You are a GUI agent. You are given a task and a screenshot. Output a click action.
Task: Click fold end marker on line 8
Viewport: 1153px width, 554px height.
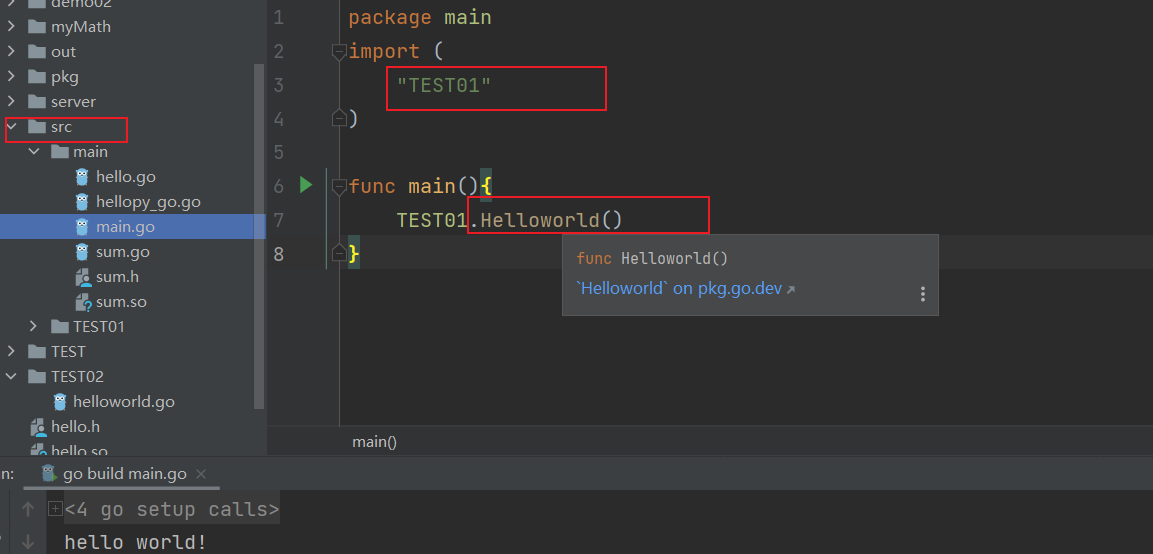point(339,253)
